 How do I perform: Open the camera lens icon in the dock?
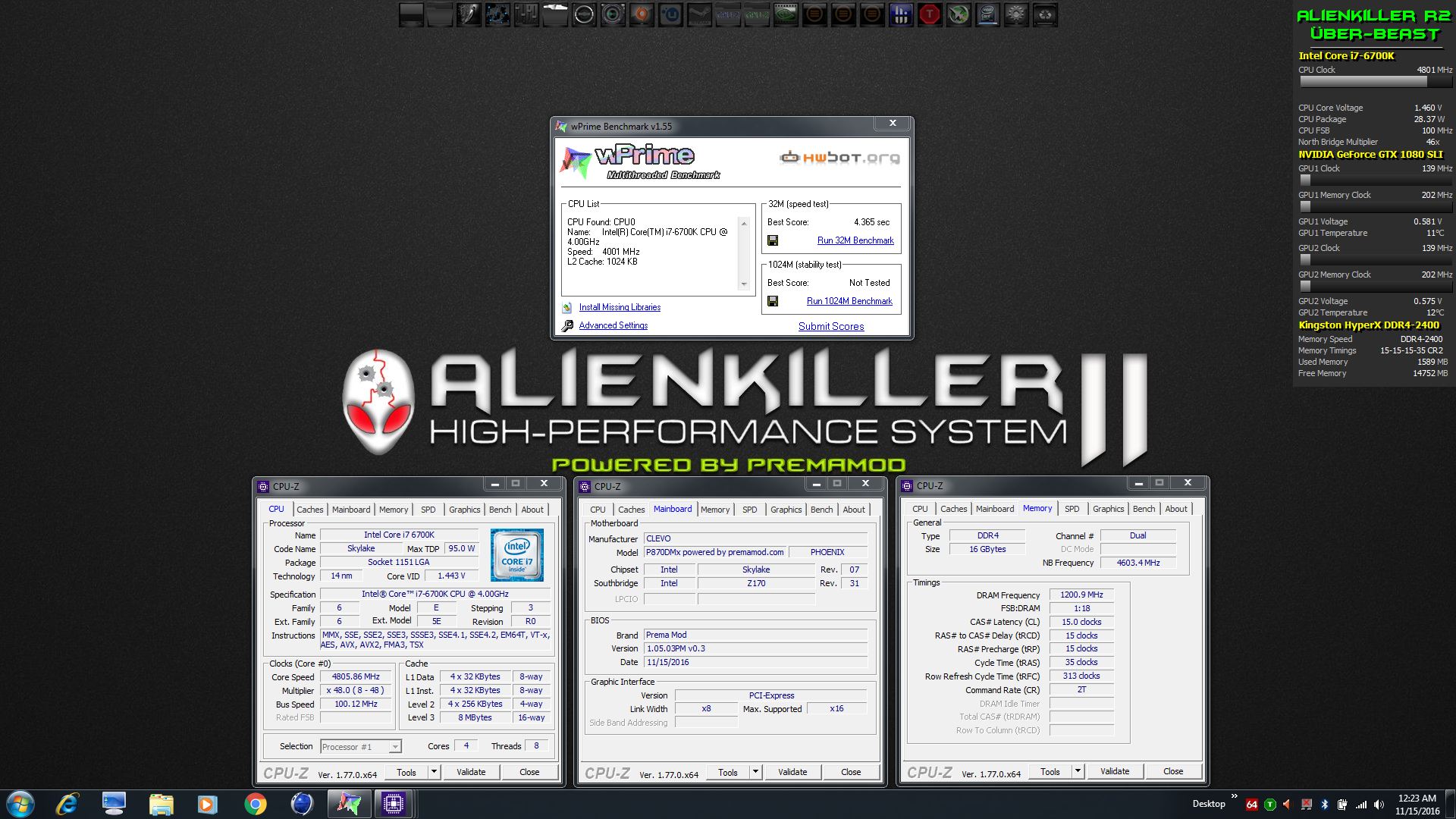[x=613, y=14]
